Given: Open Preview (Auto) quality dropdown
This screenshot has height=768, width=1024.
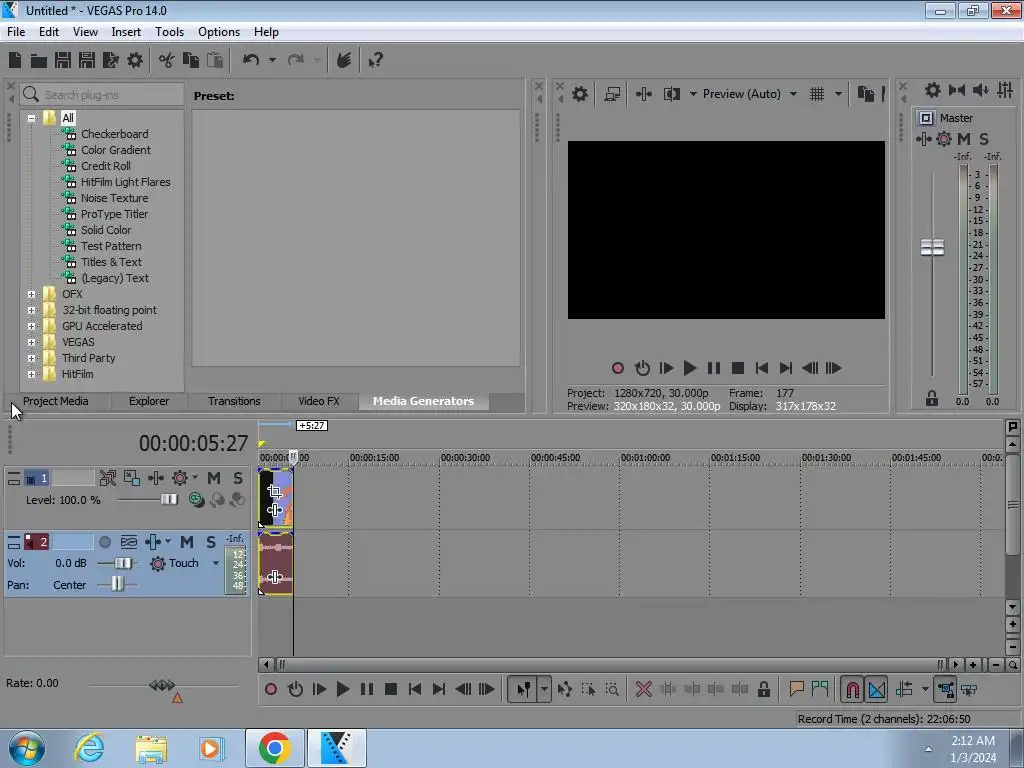Looking at the screenshot, I should (x=793, y=94).
